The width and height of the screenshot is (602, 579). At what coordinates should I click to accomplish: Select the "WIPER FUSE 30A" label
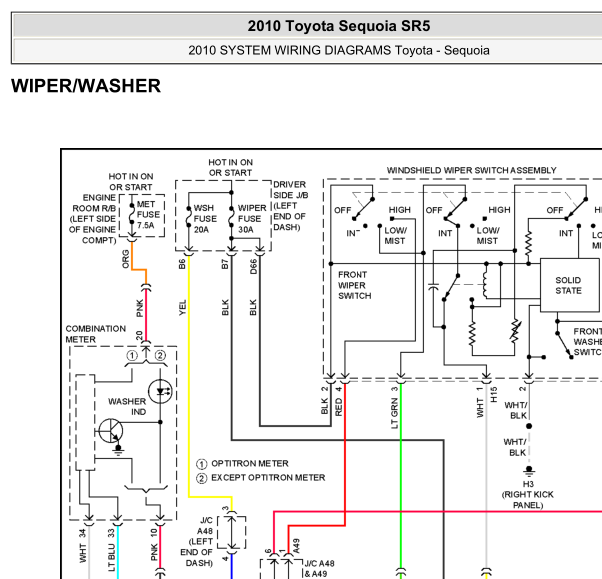click(x=252, y=219)
